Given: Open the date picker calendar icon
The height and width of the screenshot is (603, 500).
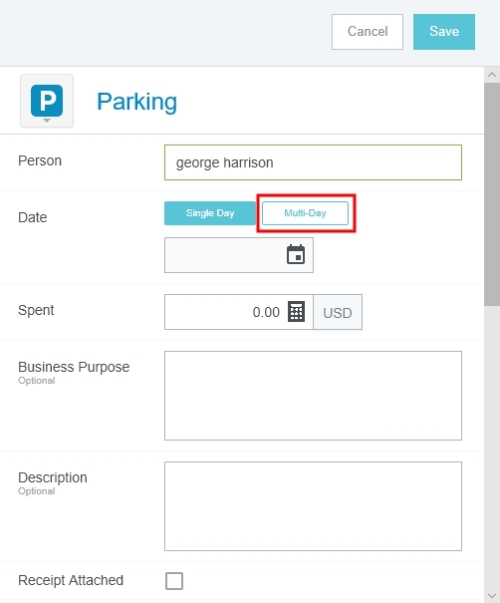Looking at the screenshot, I should click(296, 255).
